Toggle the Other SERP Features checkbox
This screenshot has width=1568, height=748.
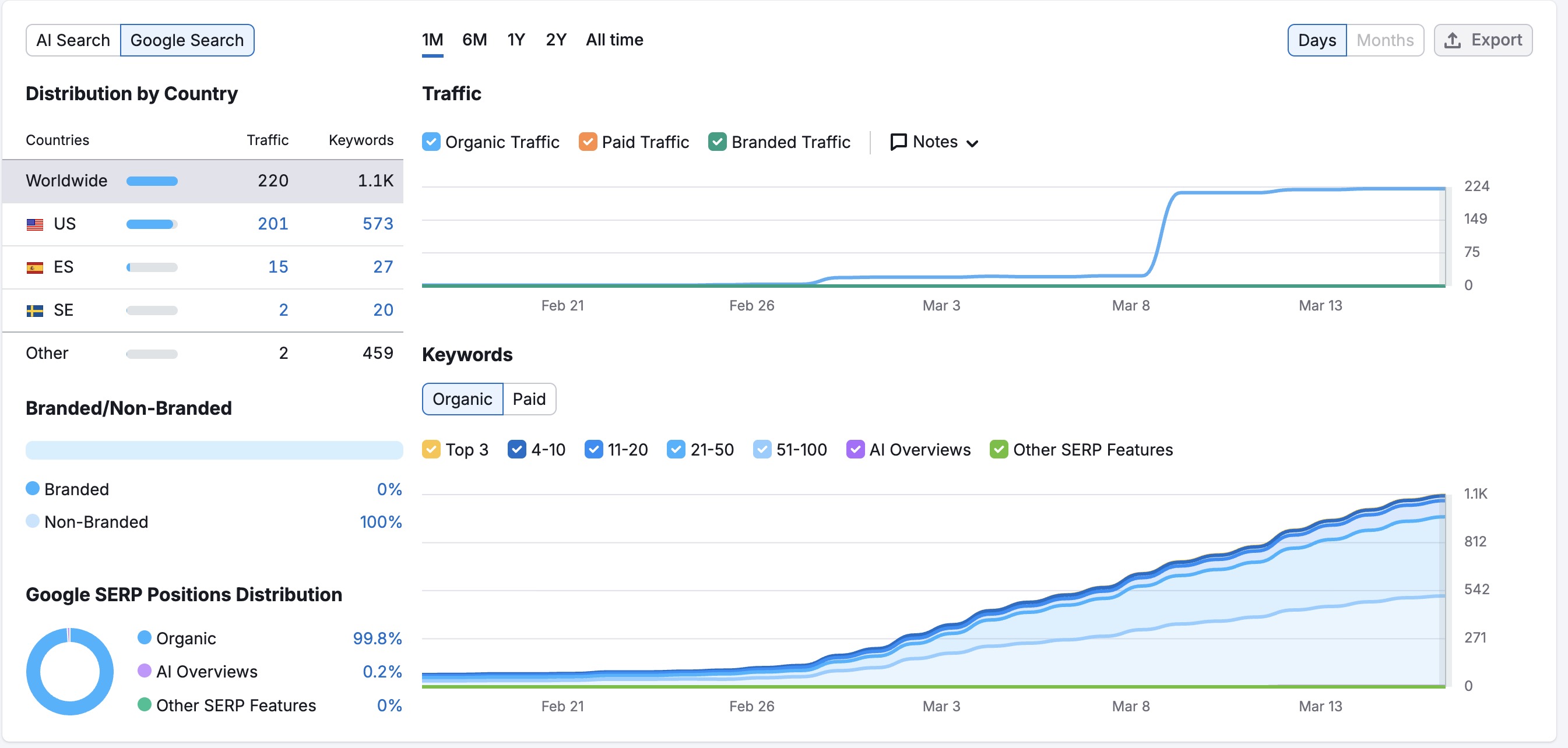[x=999, y=450]
